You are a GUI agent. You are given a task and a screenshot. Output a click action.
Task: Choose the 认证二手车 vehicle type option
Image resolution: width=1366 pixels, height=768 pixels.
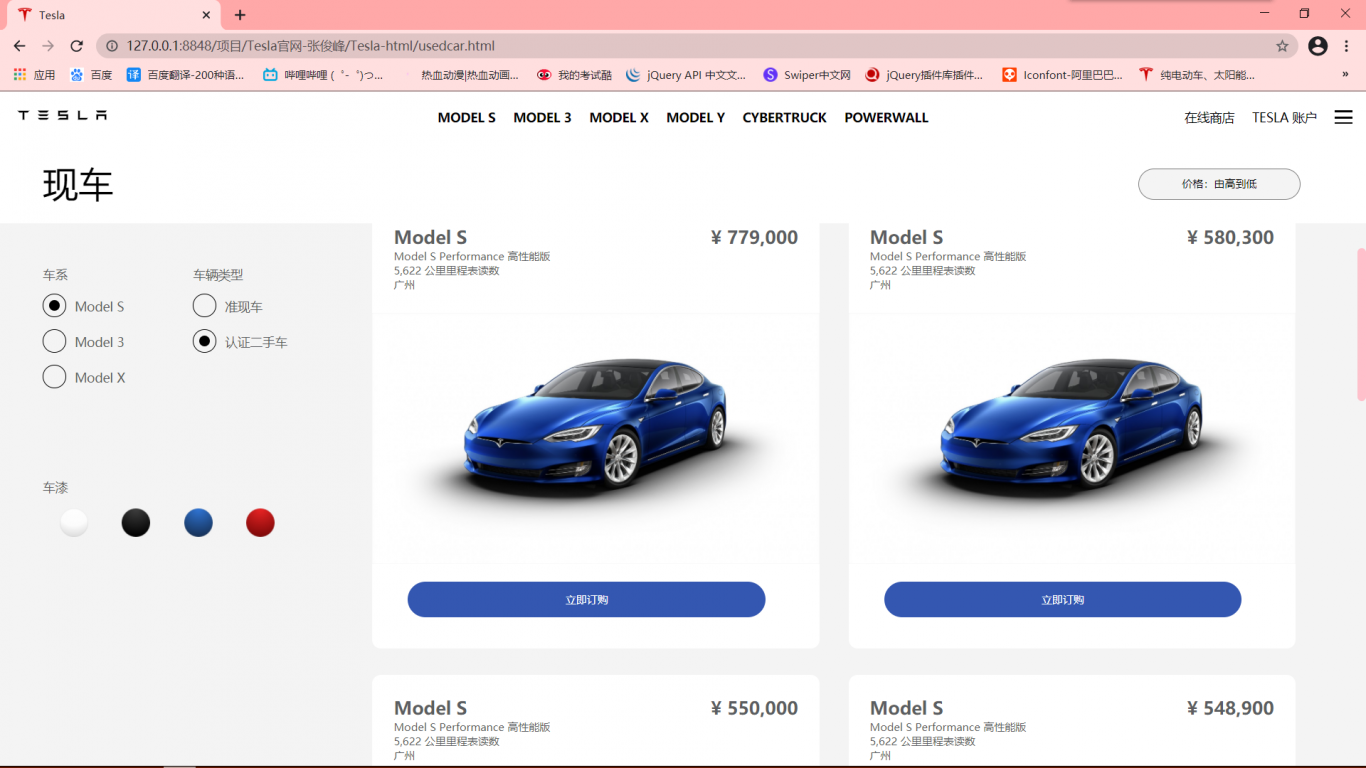(x=204, y=342)
